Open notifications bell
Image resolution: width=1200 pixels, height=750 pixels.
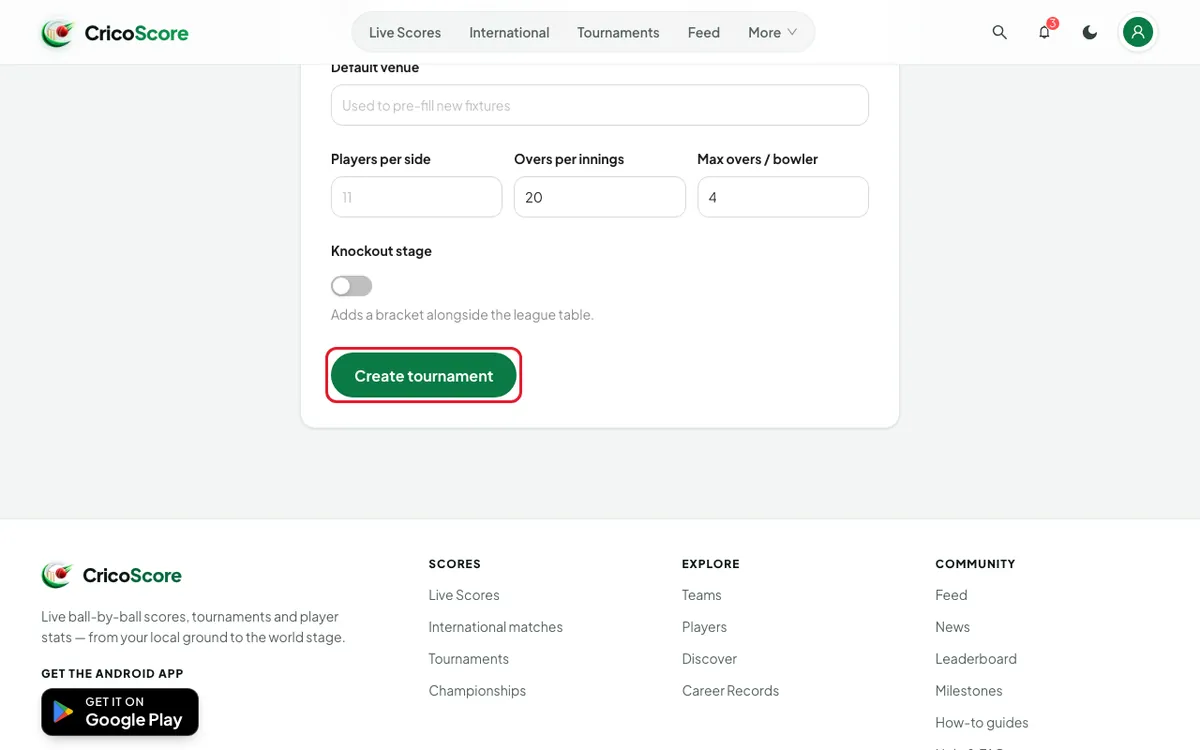[1044, 32]
